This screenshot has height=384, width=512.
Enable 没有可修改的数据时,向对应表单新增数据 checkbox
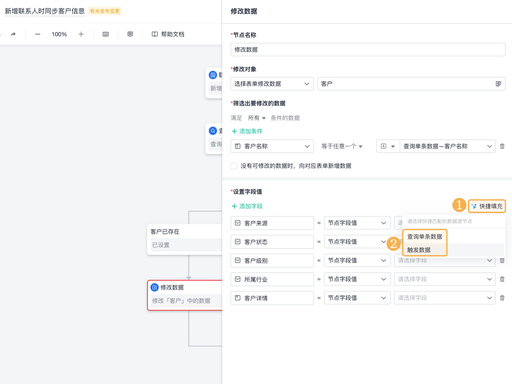pyautogui.click(x=234, y=166)
